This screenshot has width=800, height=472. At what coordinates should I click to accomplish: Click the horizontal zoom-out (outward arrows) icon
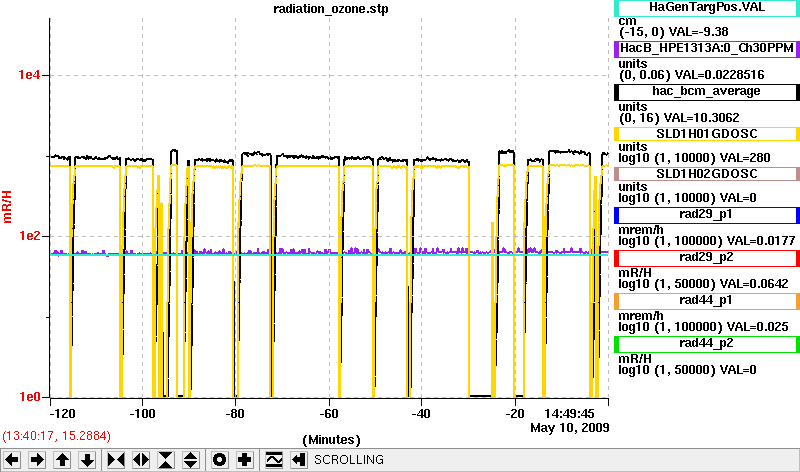(141, 460)
